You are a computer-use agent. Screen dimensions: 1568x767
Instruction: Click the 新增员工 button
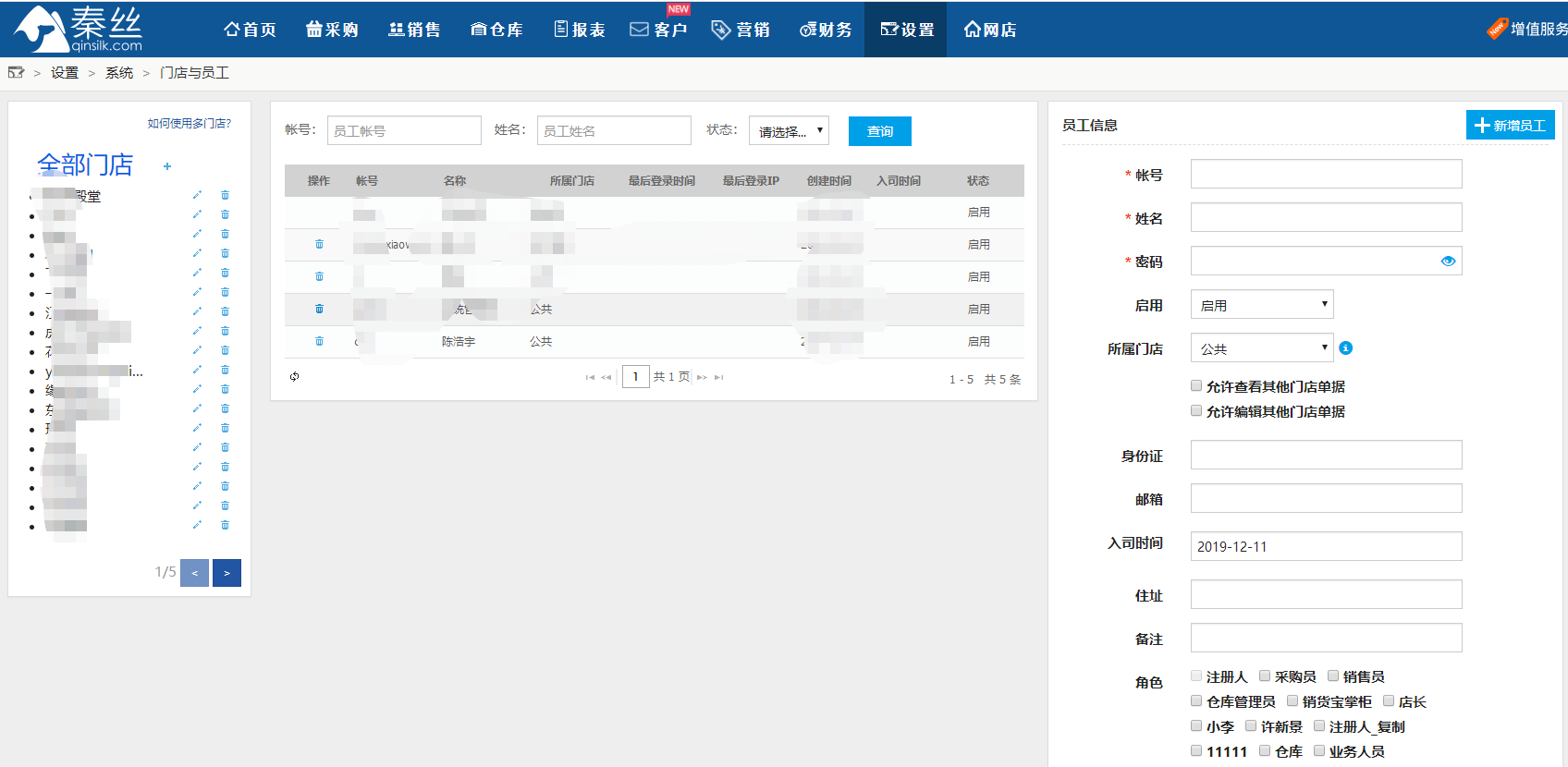pyautogui.click(x=1511, y=125)
